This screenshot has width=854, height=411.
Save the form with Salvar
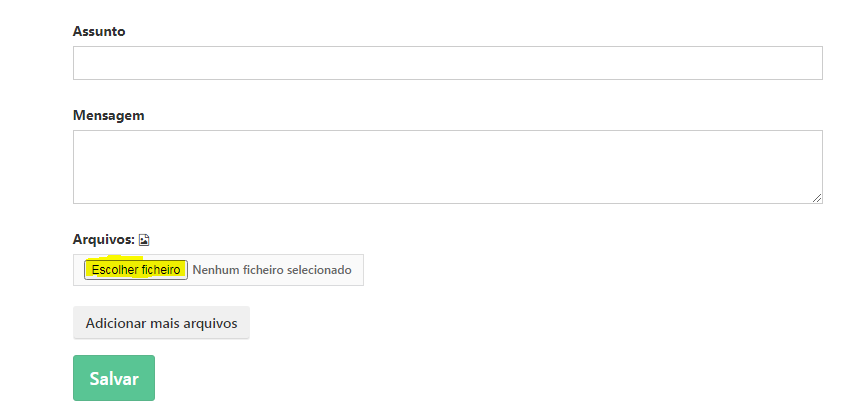tap(114, 378)
